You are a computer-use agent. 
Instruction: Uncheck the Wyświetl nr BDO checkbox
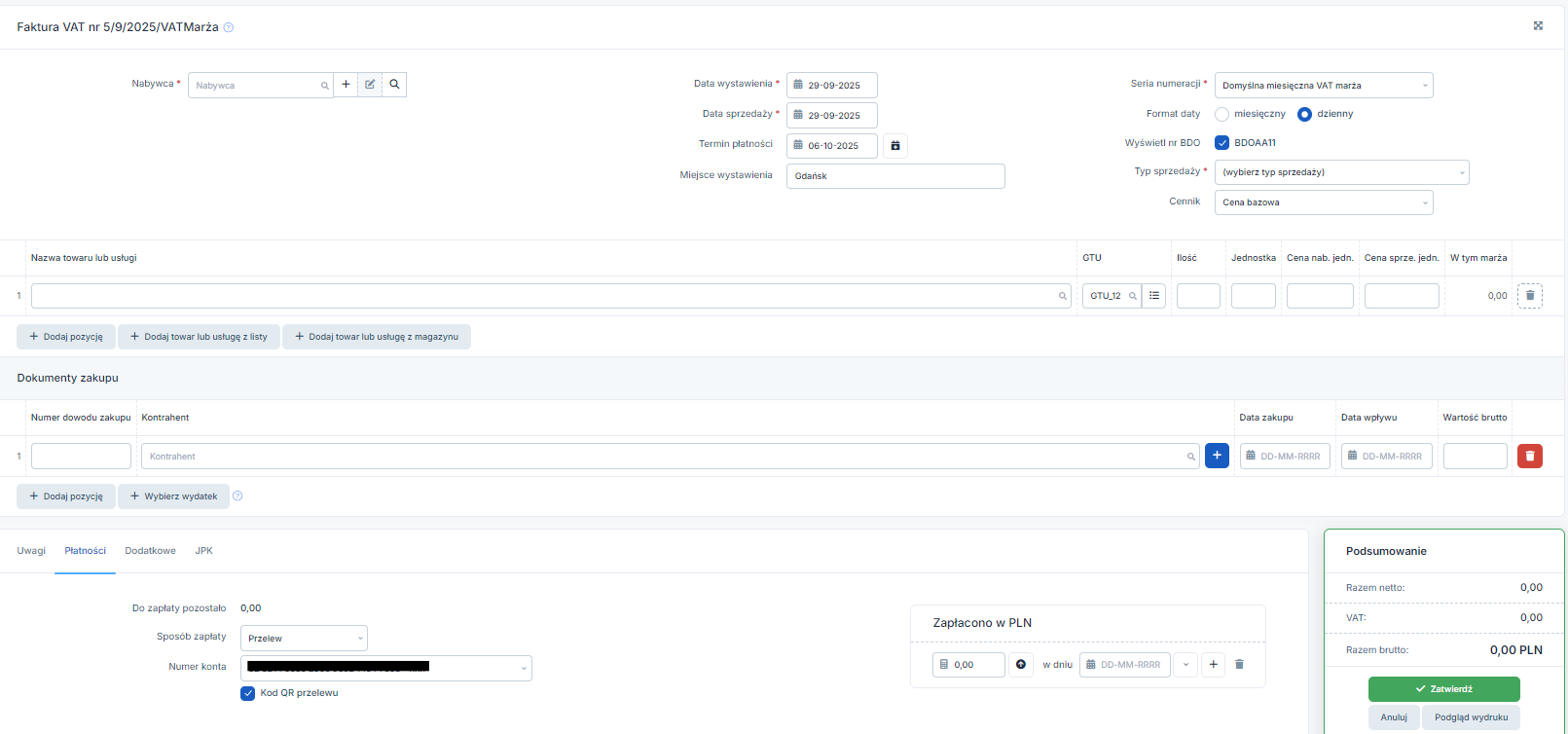[1222, 143]
